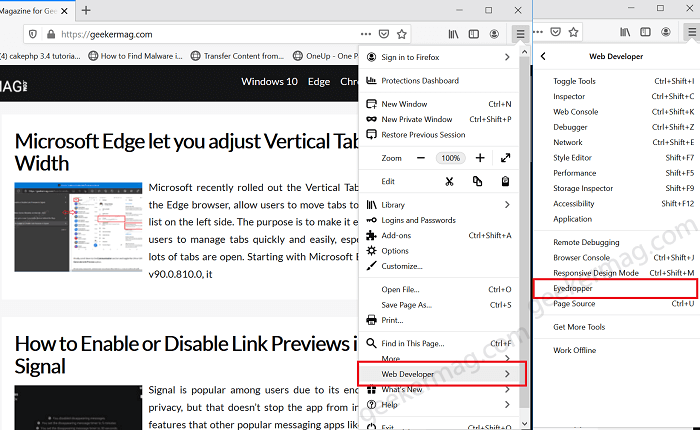Click Windows 10 nav link

(269, 82)
